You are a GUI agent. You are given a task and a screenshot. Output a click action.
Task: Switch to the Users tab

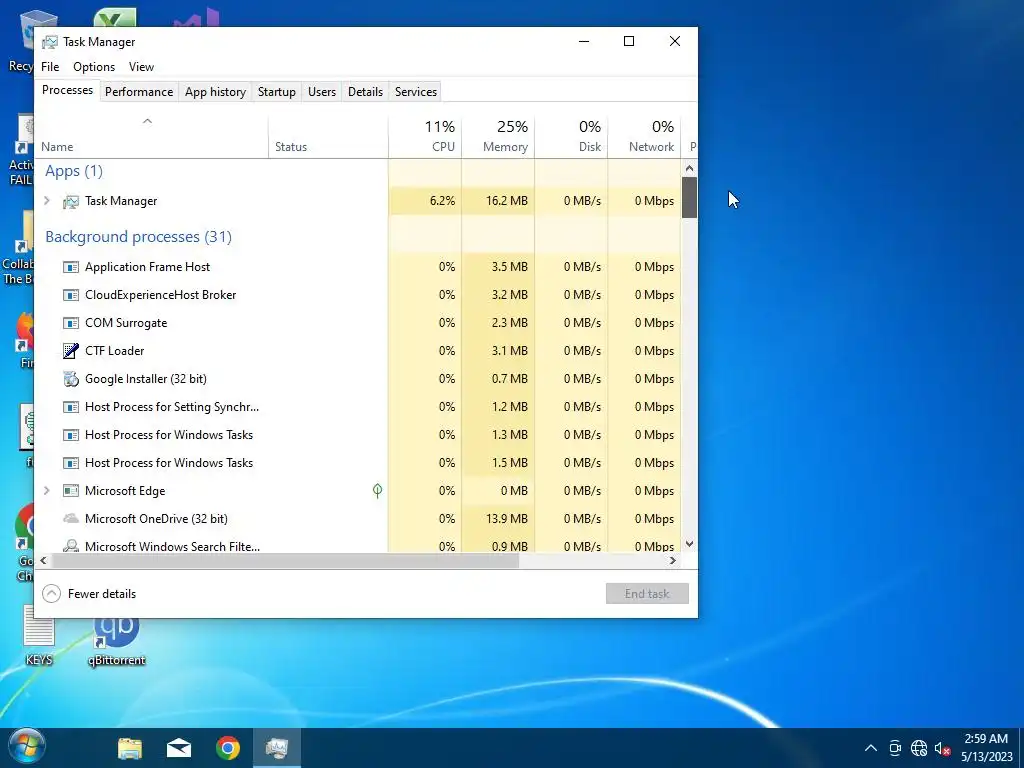pyautogui.click(x=322, y=92)
